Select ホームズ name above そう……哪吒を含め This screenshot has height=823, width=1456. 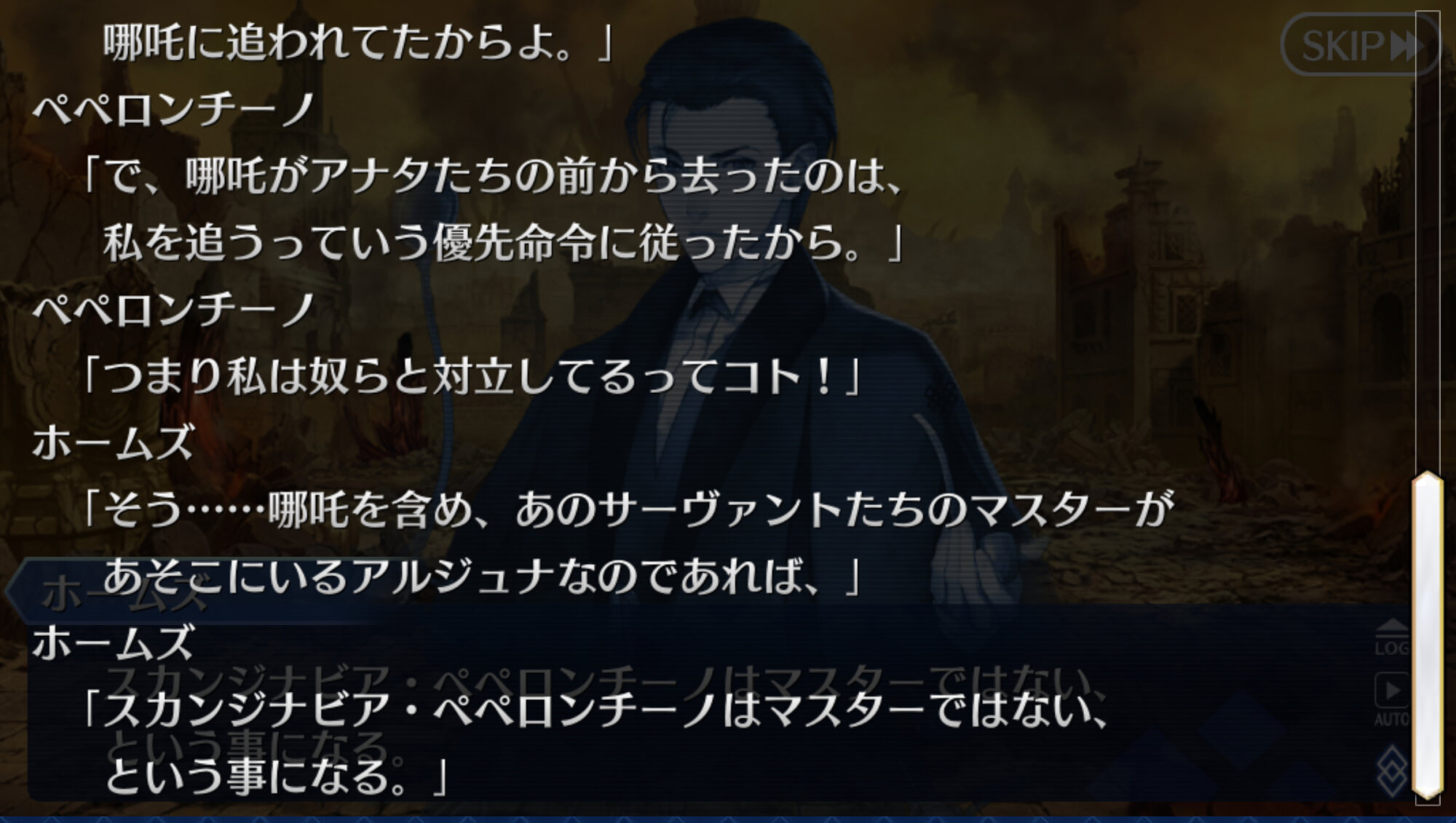(113, 442)
